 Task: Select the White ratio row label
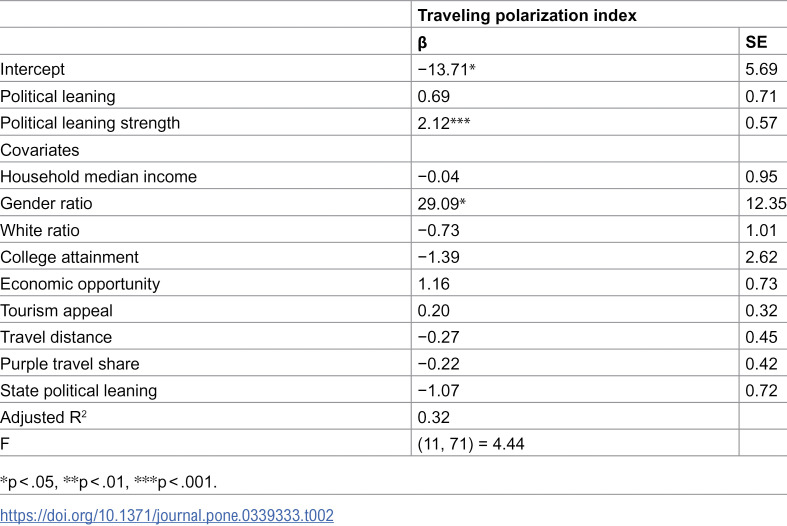click(40, 230)
